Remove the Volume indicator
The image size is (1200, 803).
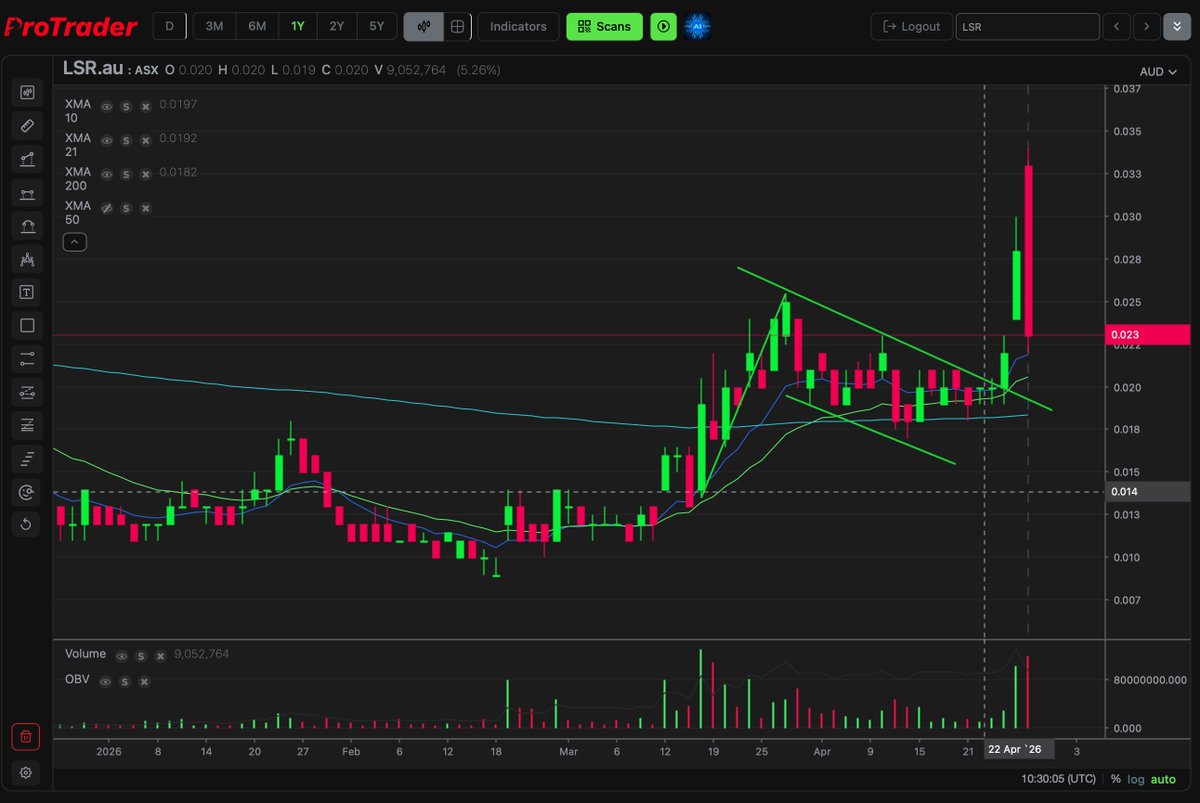[160, 655]
